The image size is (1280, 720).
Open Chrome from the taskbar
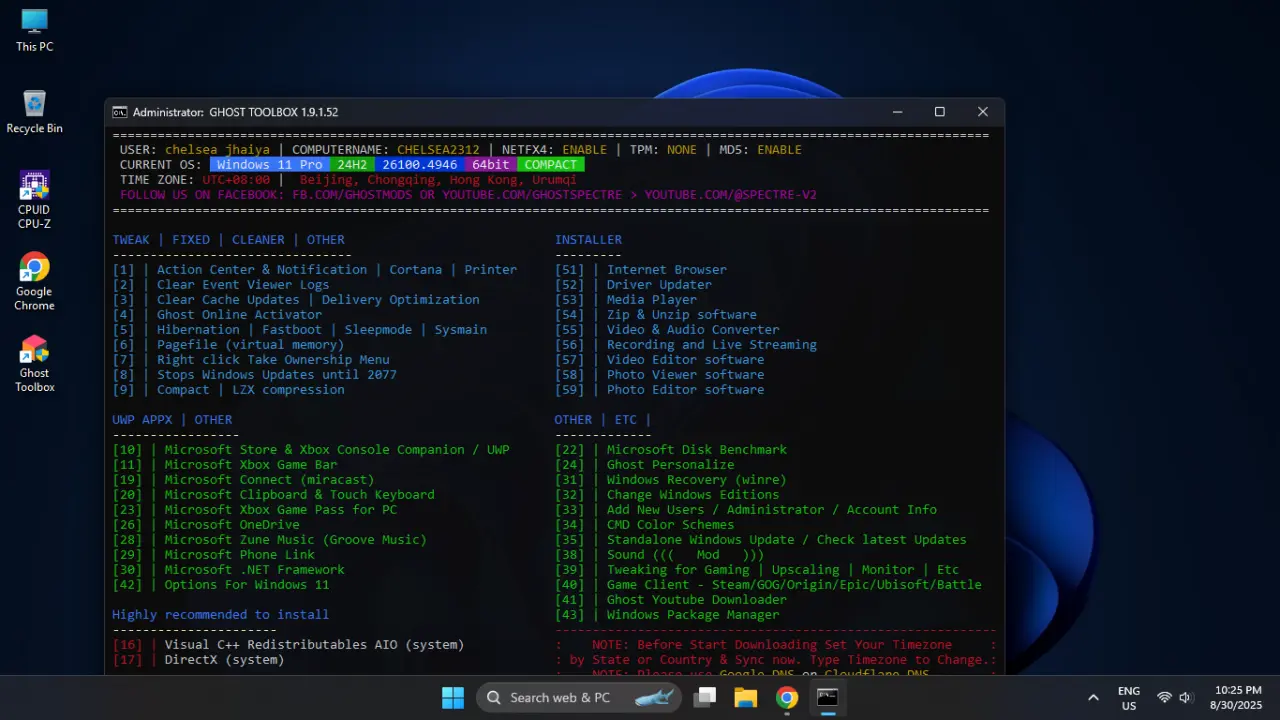pos(787,697)
